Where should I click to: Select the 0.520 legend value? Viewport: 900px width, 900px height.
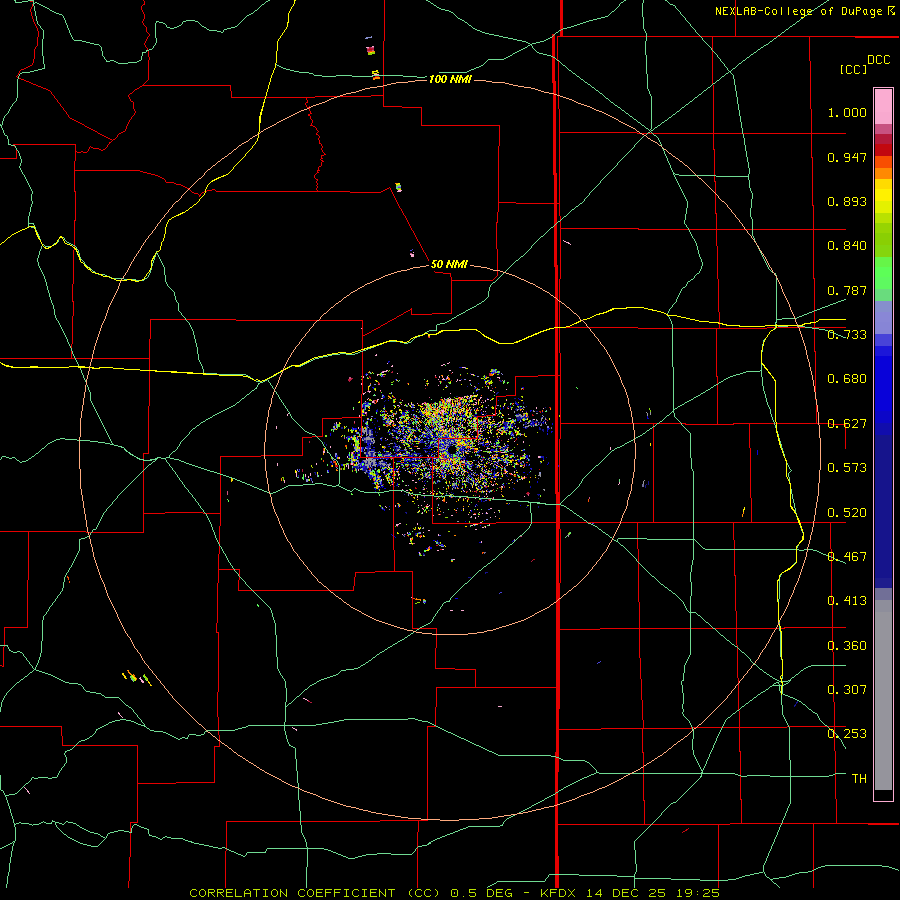[x=847, y=513]
